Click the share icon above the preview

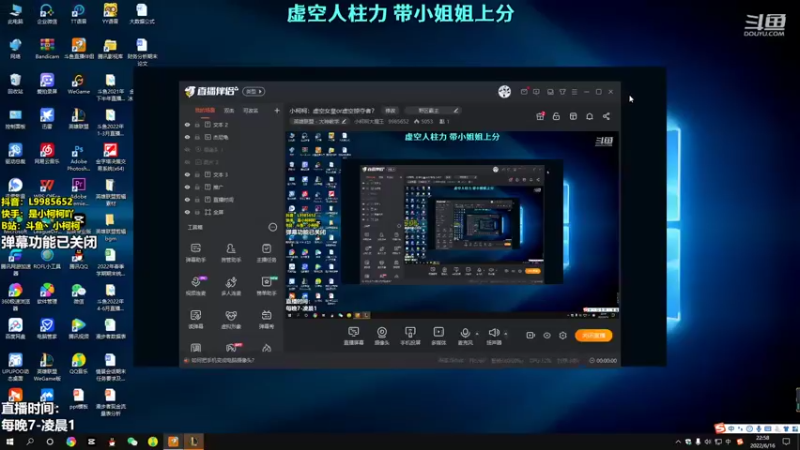coord(606,116)
